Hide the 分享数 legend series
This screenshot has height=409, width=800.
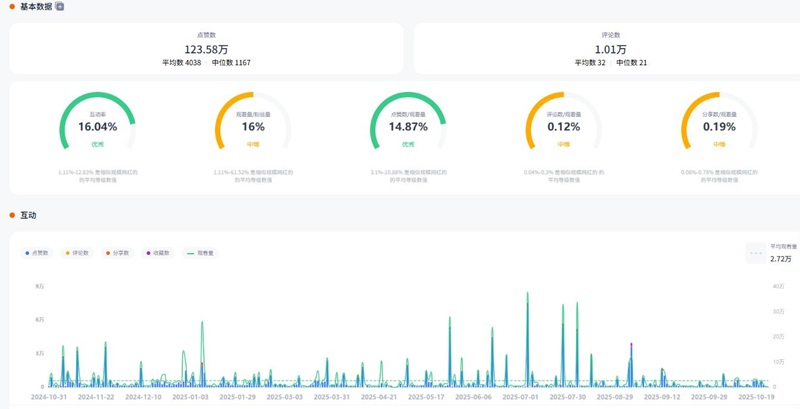(117, 253)
